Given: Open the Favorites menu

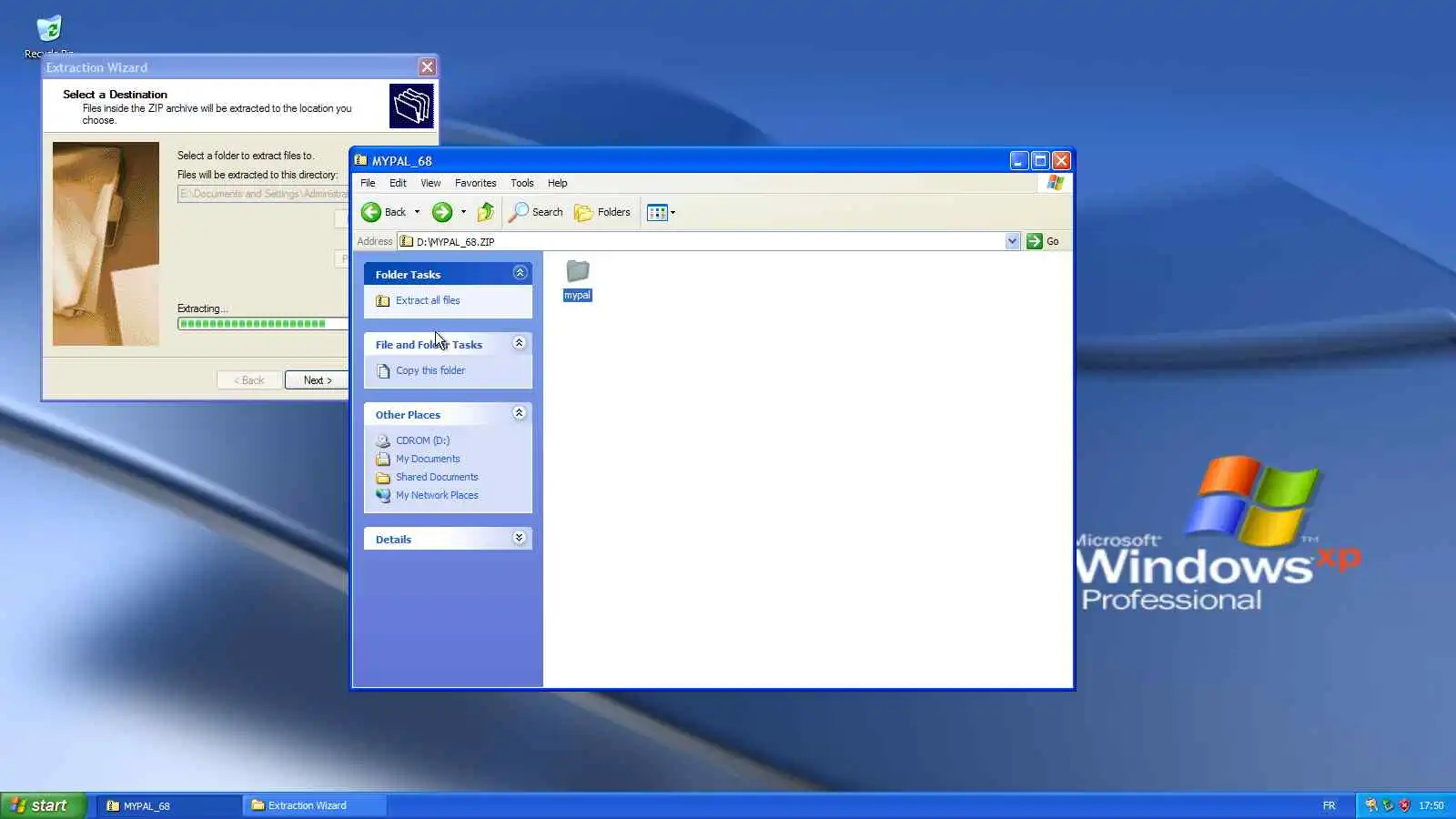Looking at the screenshot, I should pyautogui.click(x=475, y=183).
